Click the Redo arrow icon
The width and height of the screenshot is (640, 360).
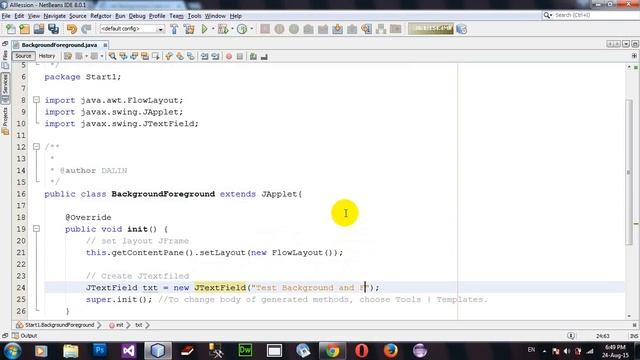[x=86, y=29]
